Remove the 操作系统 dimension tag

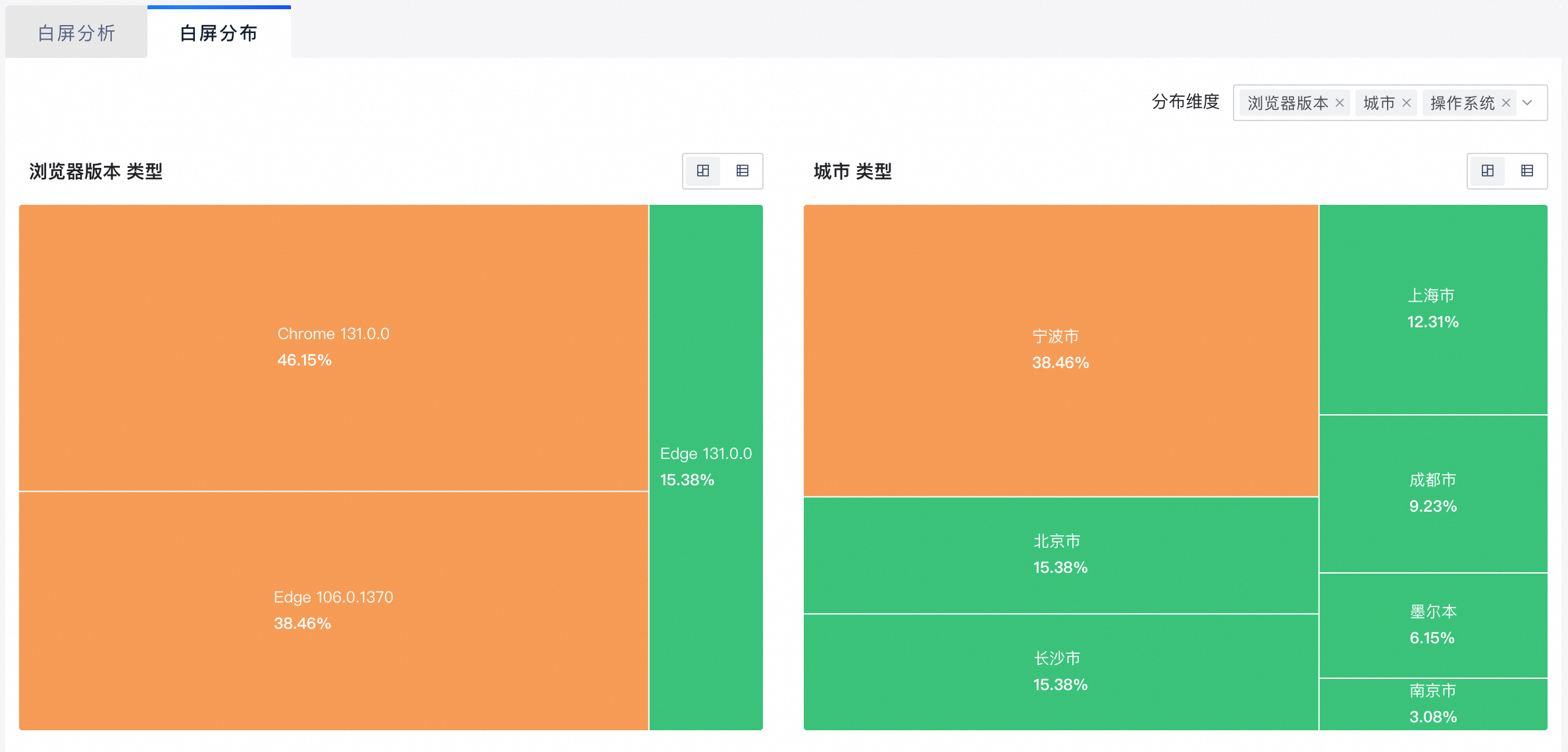[x=1506, y=103]
